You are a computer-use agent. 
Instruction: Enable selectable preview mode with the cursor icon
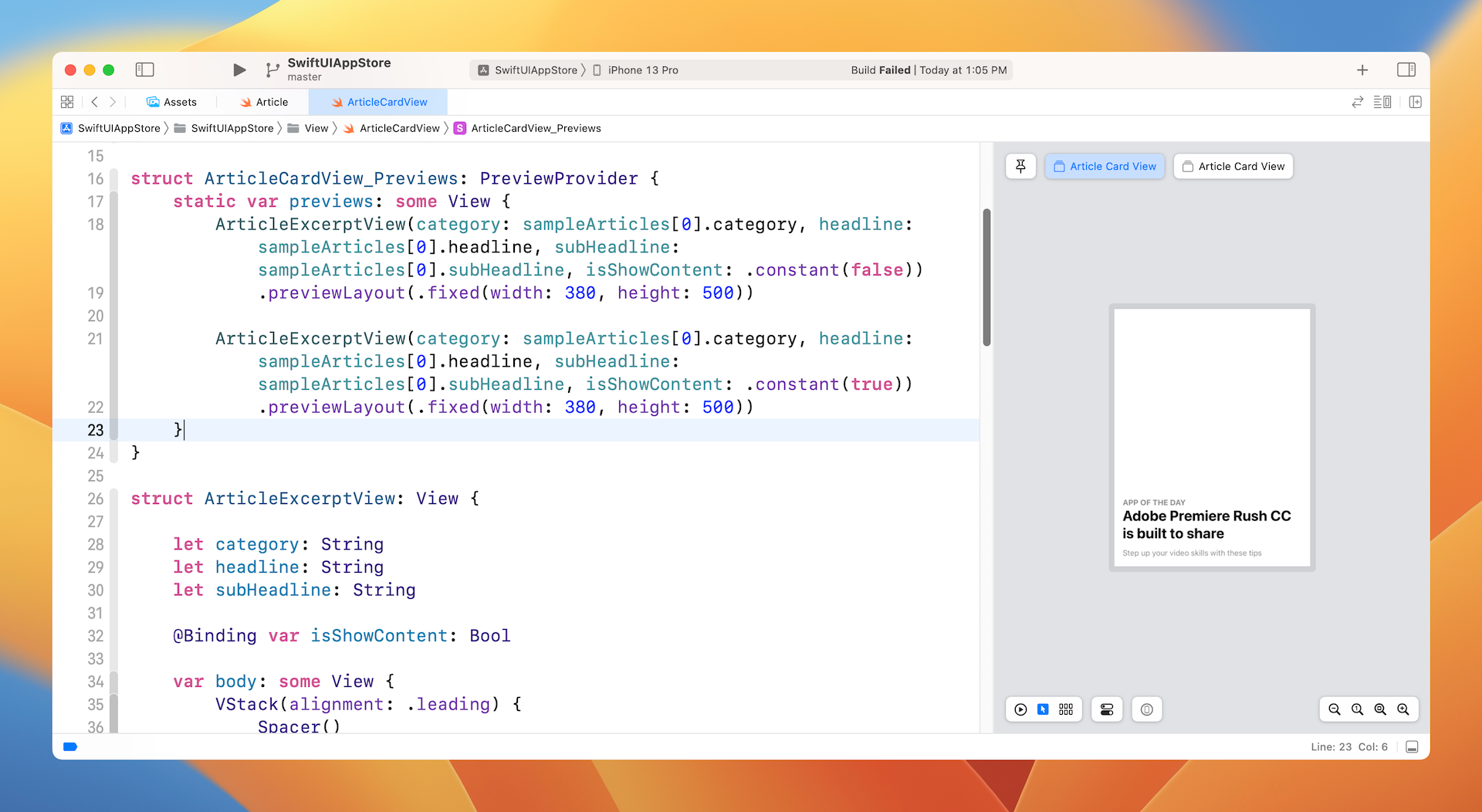point(1044,709)
